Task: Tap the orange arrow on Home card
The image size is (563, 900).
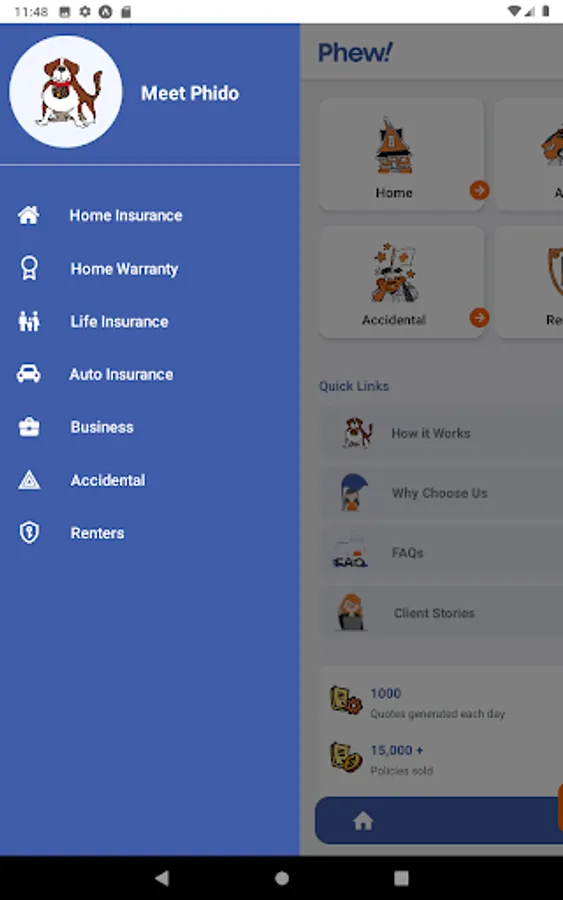Action: pos(479,190)
